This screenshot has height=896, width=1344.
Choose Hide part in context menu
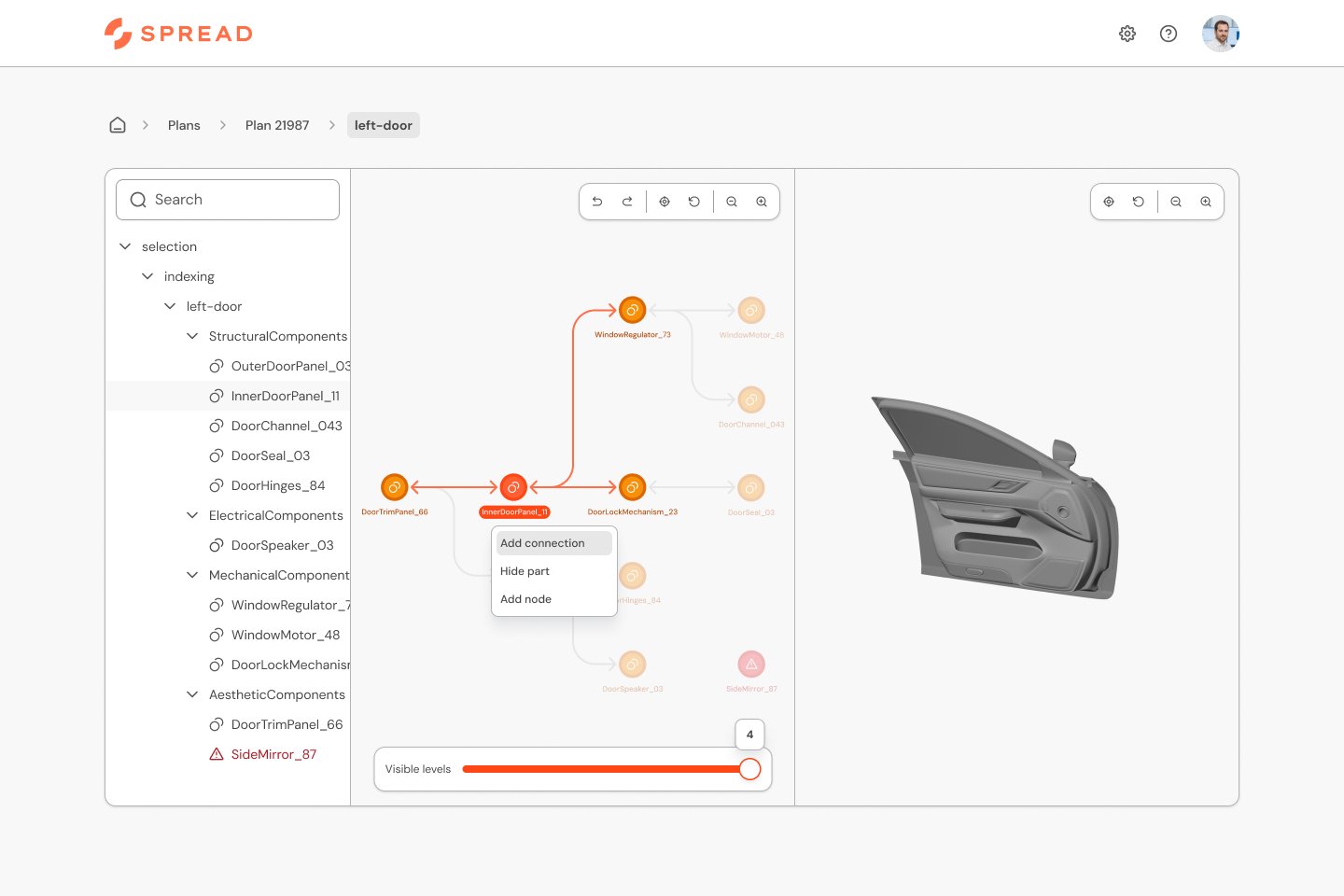click(x=554, y=571)
